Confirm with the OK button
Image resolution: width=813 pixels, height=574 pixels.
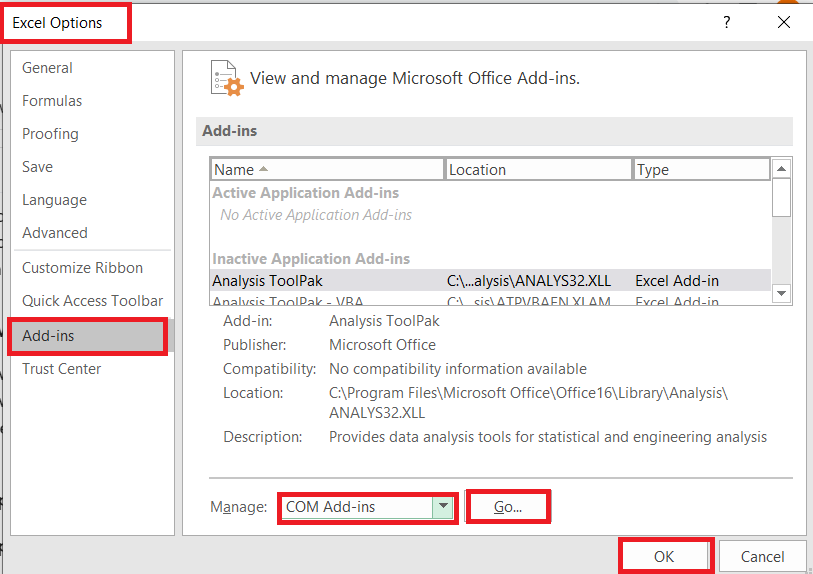point(665,556)
